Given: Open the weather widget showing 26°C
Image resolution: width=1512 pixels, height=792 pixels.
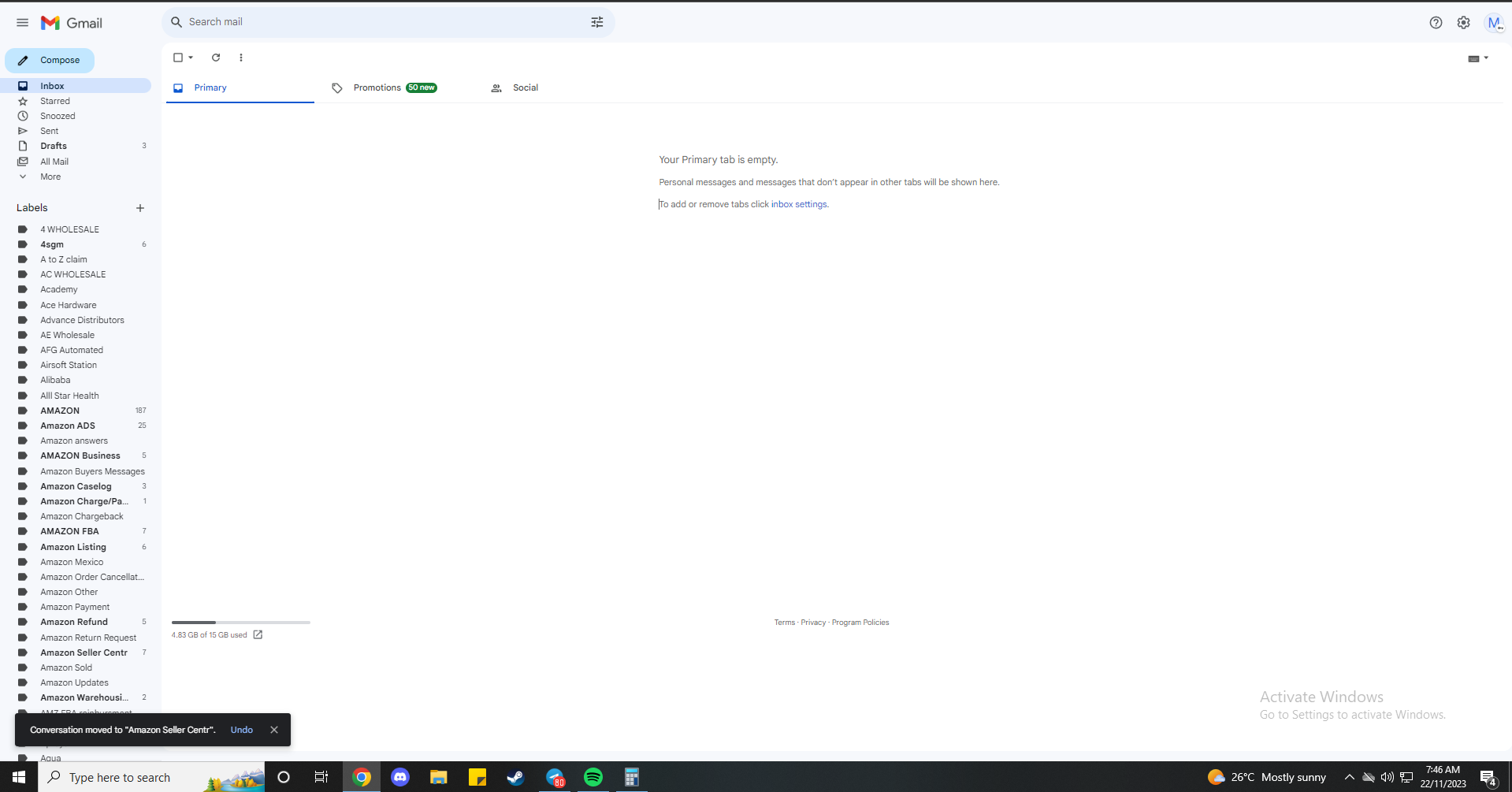Looking at the screenshot, I should [1267, 778].
